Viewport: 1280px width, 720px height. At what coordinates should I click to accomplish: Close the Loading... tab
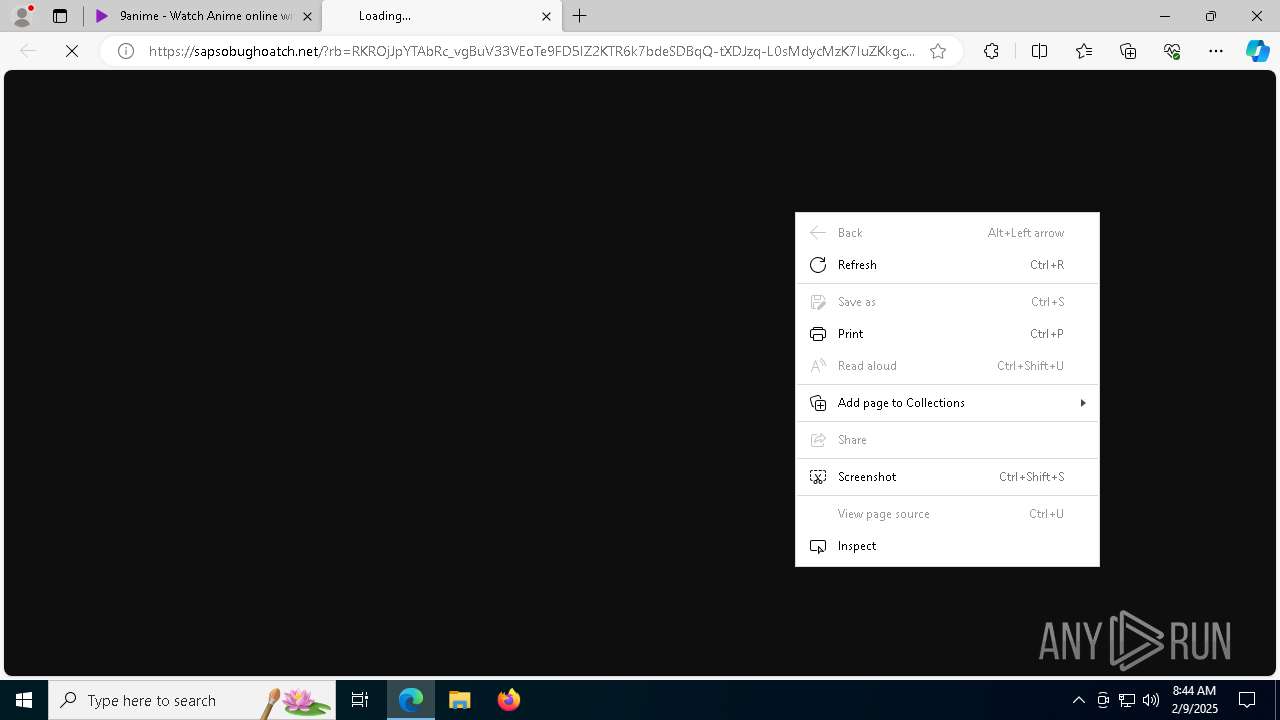click(546, 16)
